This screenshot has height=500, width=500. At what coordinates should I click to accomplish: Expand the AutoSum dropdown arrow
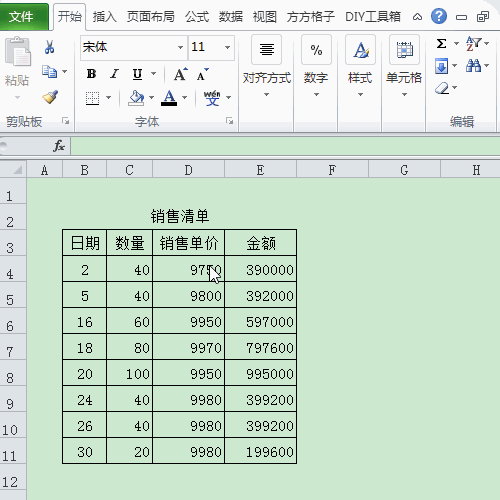[456, 43]
